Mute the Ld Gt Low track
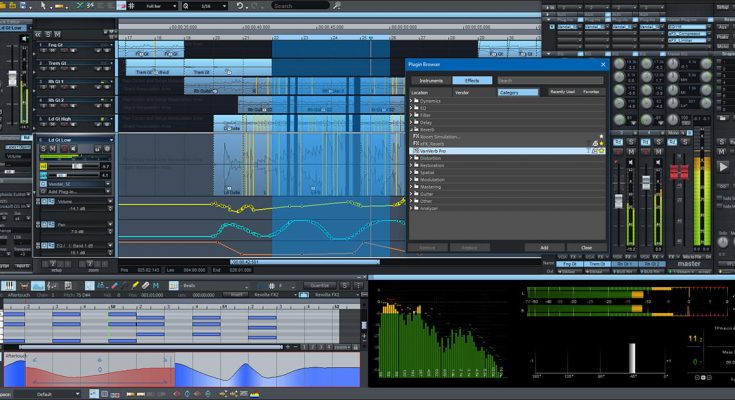 click(54, 149)
